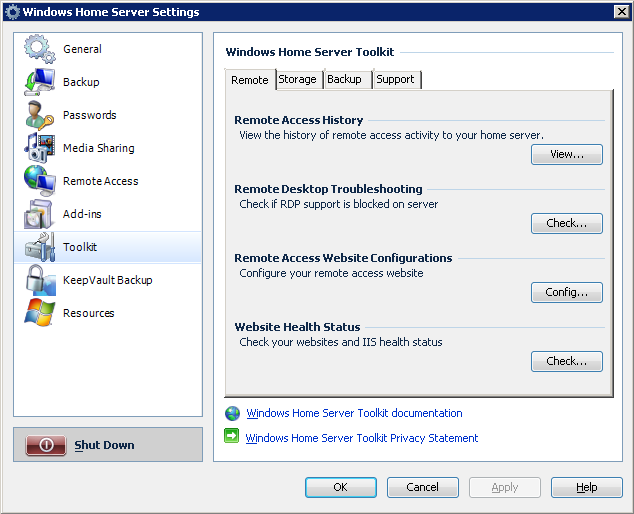
Task: Click the Website Health Status heading
Action: point(297,327)
